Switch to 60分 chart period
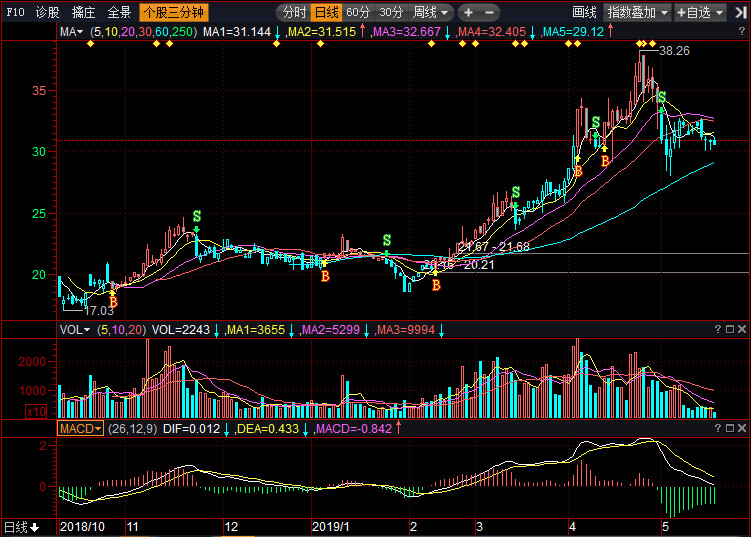 358,13
